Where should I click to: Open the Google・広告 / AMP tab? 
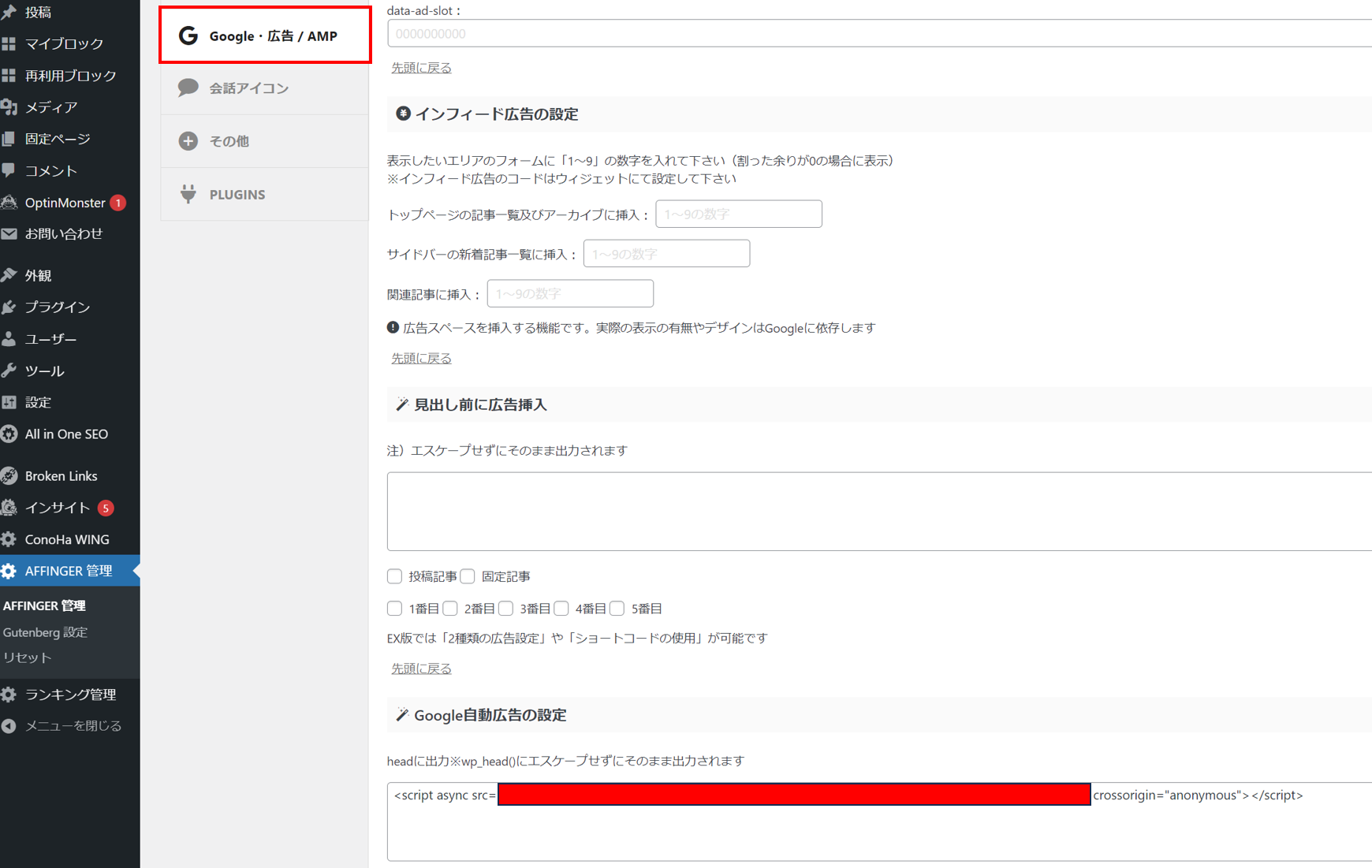pyautogui.click(x=265, y=35)
